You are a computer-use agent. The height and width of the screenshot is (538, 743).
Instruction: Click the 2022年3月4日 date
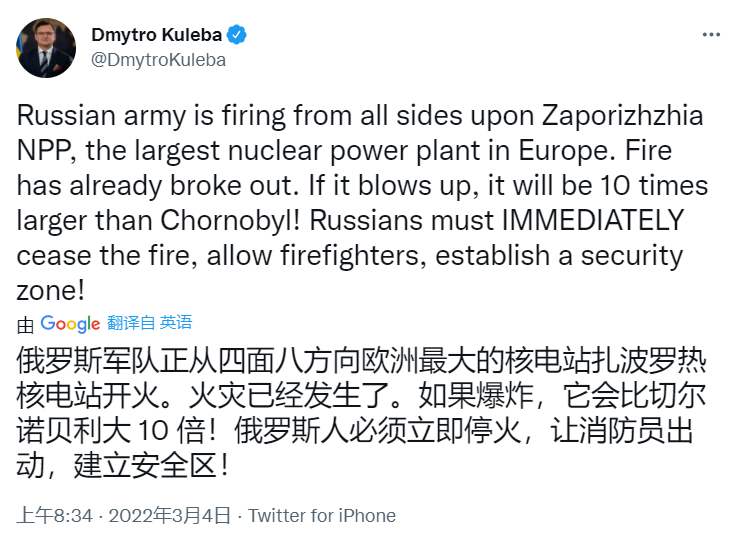[x=170, y=515]
